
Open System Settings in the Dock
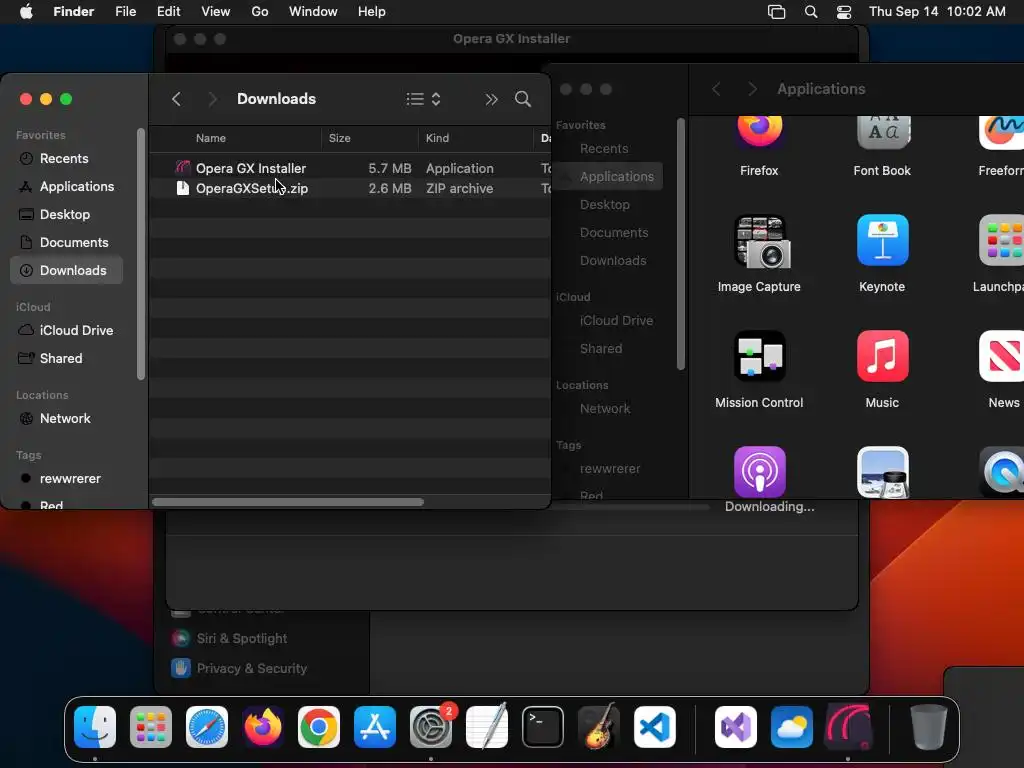coord(431,727)
